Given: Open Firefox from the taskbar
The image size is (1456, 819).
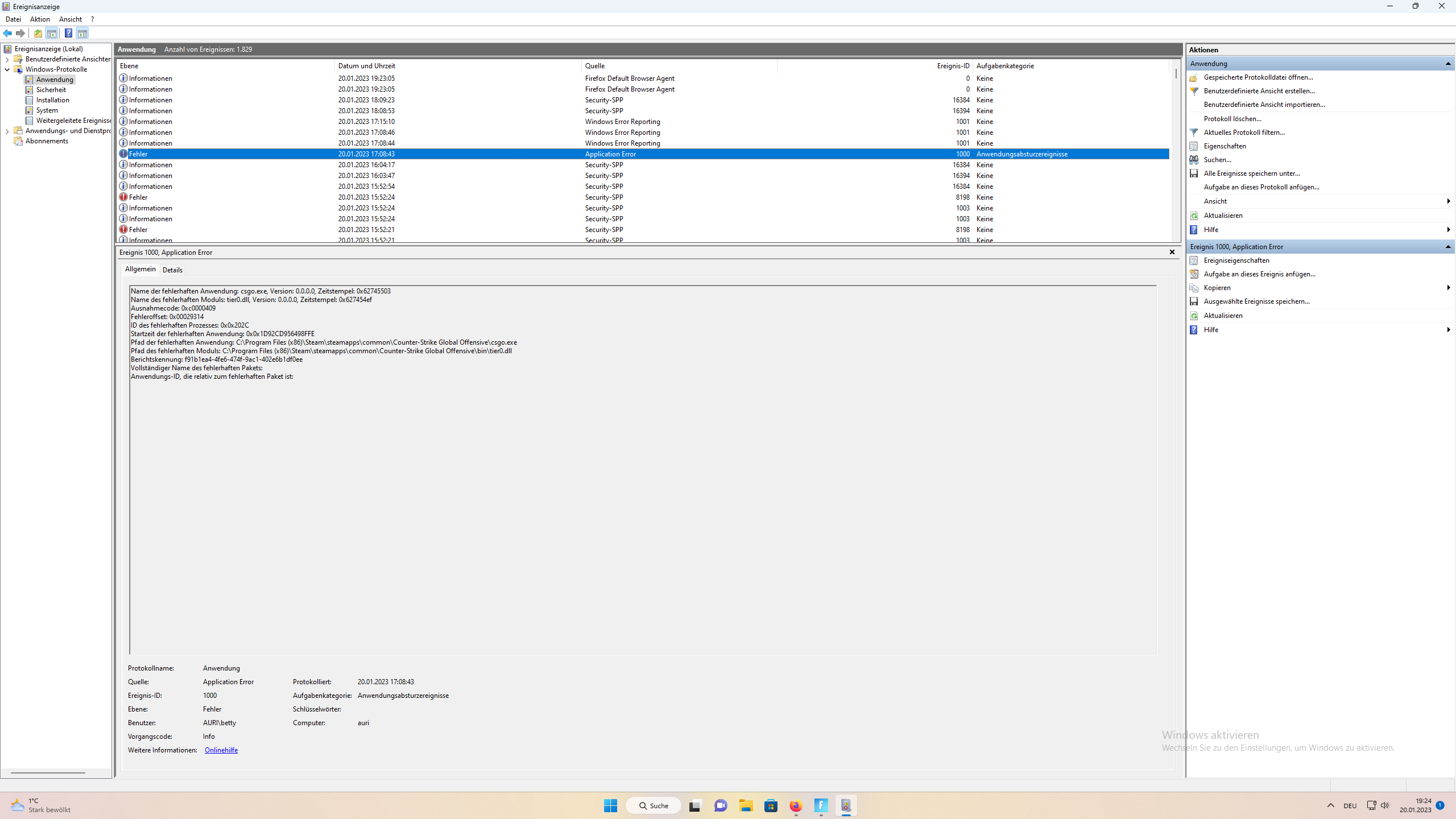Looking at the screenshot, I should pos(796,805).
